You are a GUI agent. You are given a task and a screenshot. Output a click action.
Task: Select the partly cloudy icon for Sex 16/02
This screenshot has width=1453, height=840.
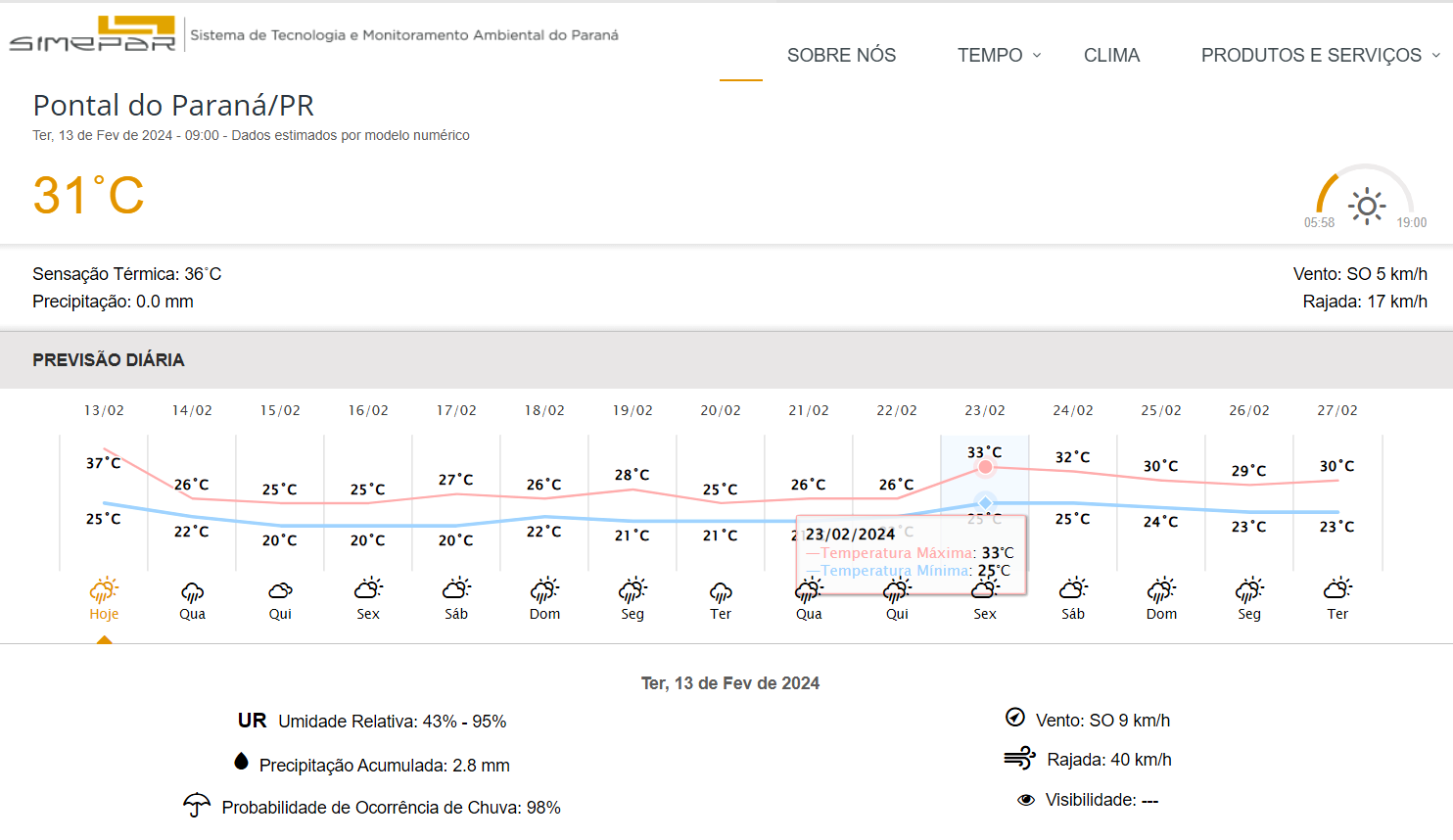click(368, 588)
